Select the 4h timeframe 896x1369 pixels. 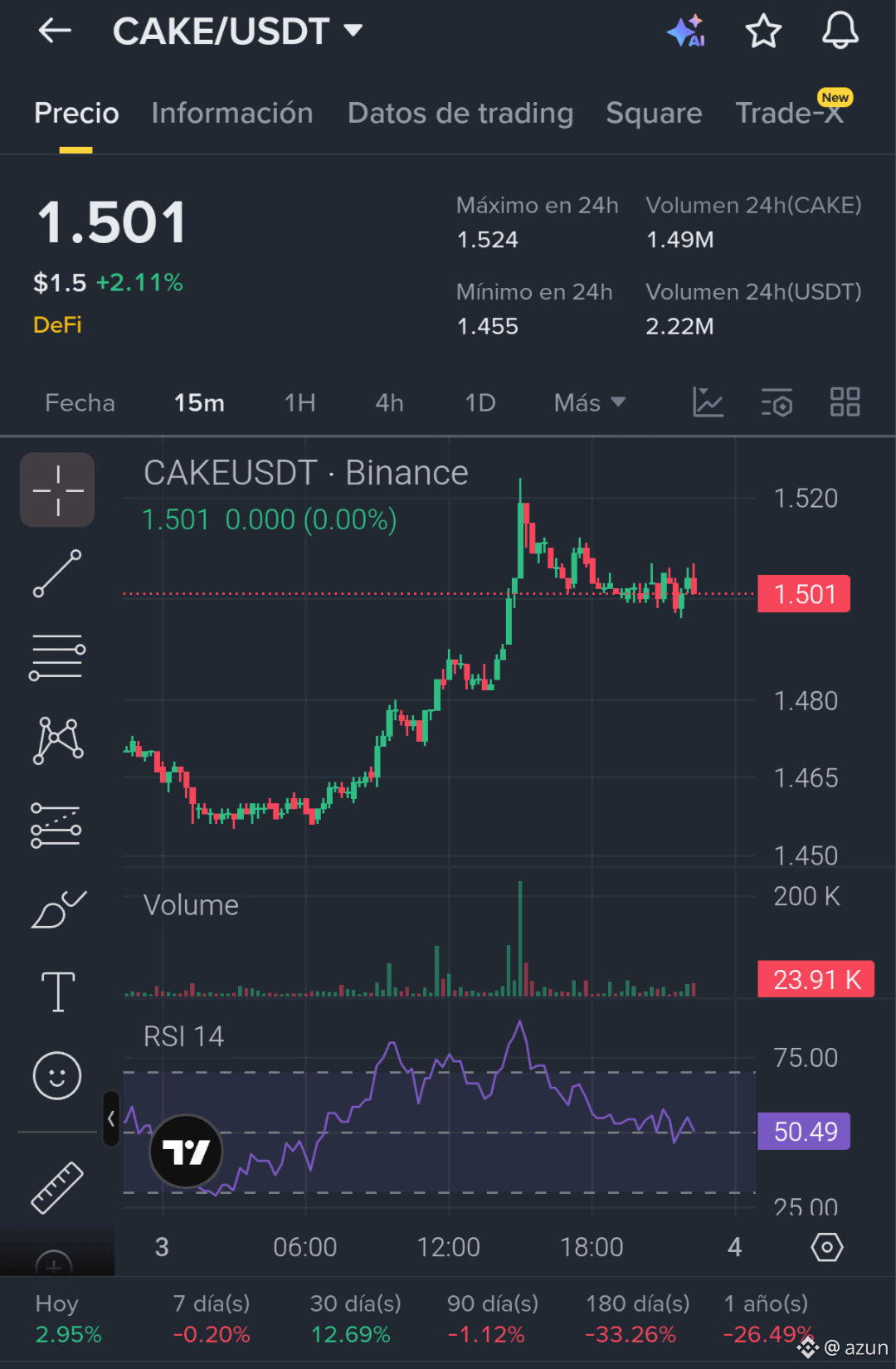click(x=389, y=403)
